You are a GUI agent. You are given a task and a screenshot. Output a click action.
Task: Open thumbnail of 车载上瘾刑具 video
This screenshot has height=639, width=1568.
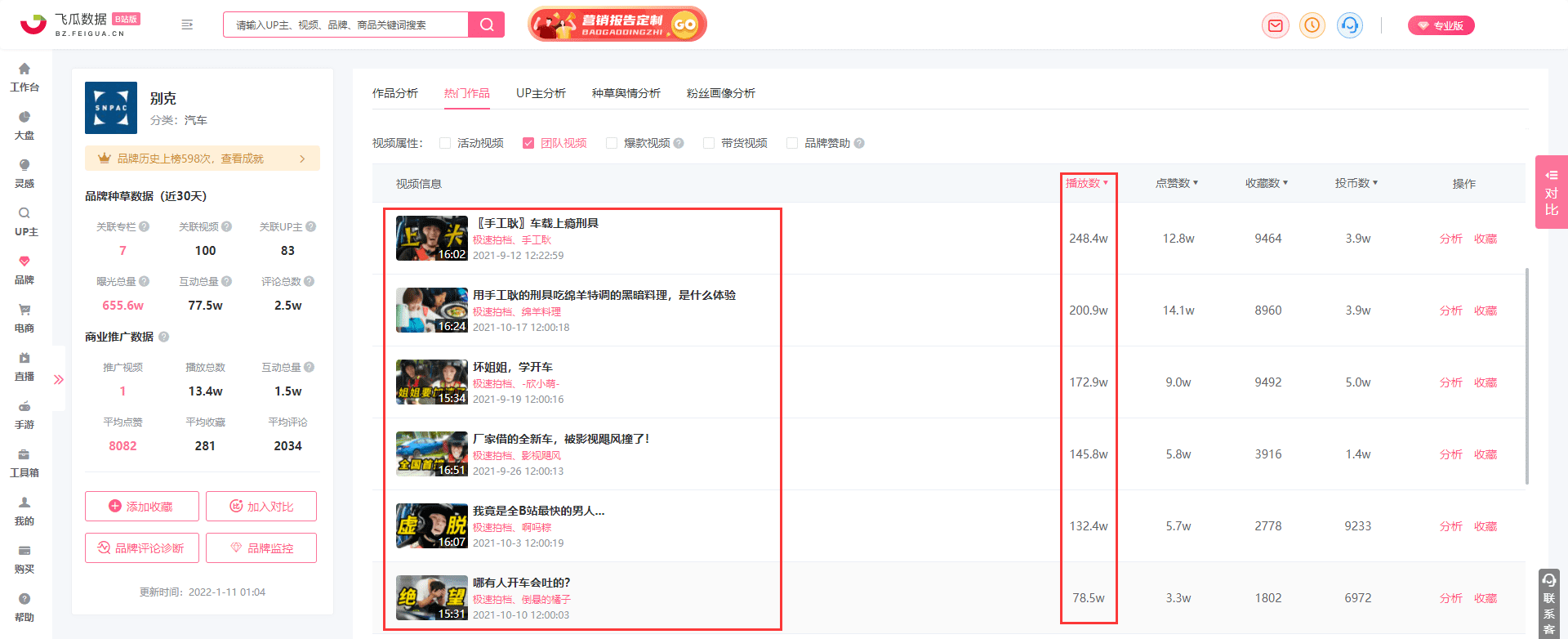[x=432, y=238]
